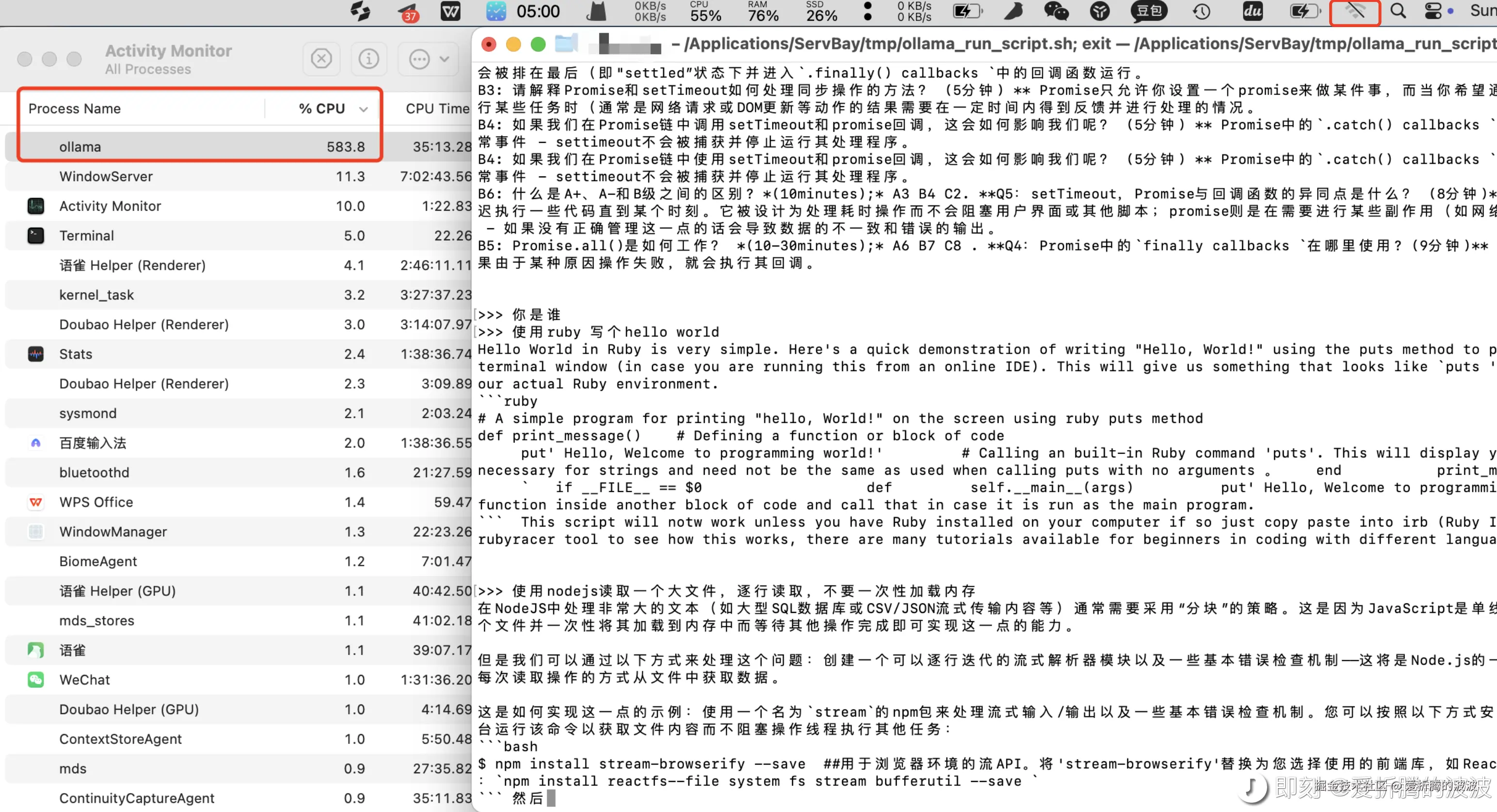Click WeChat icon in the menu bar
The image size is (1497, 812).
coord(1056,11)
